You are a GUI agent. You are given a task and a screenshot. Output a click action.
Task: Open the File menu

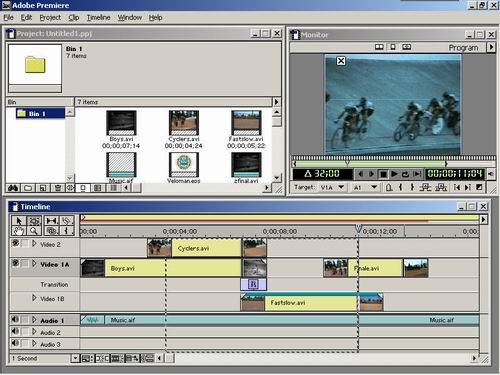8,17
